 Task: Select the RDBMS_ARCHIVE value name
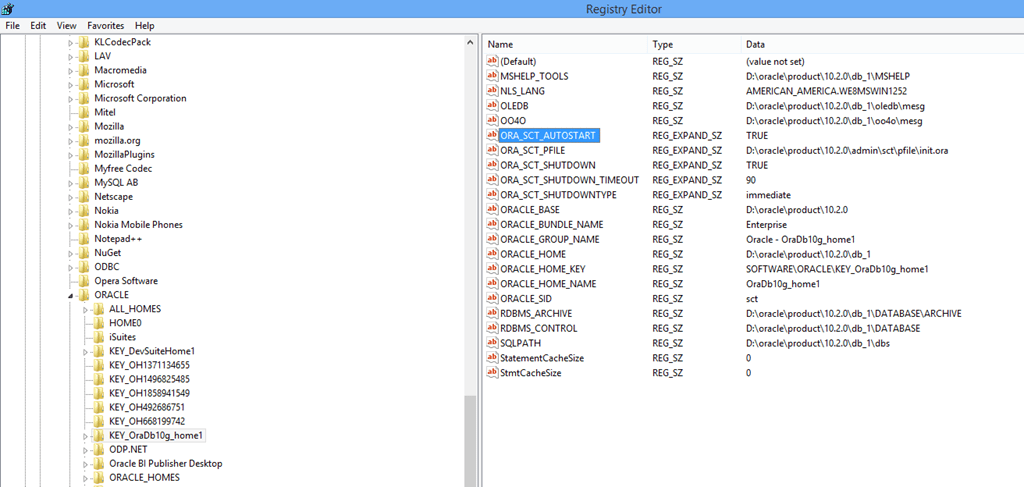pos(536,313)
